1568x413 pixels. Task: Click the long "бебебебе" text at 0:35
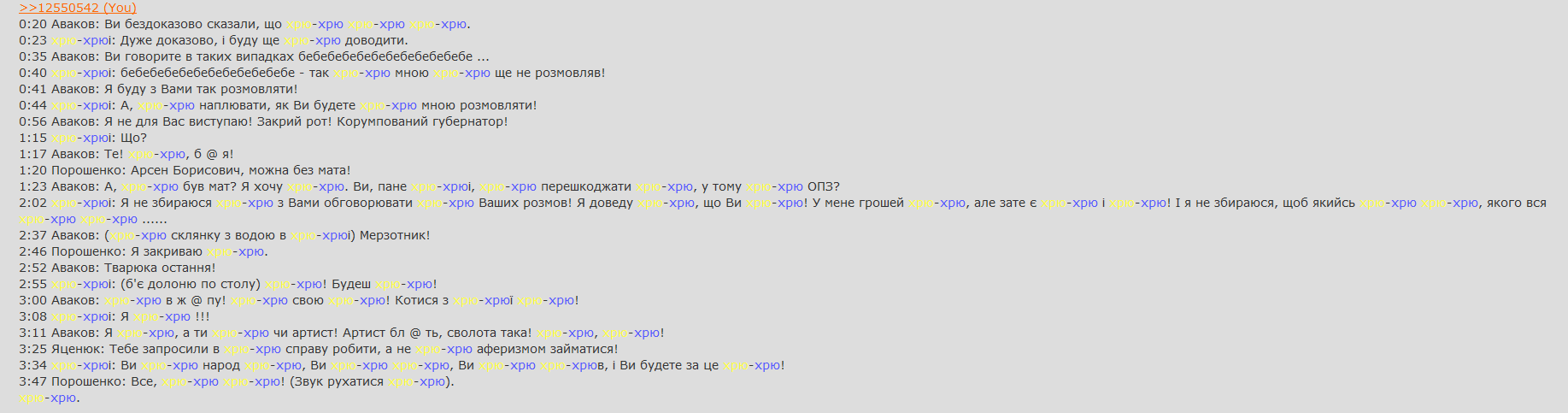pos(385,56)
